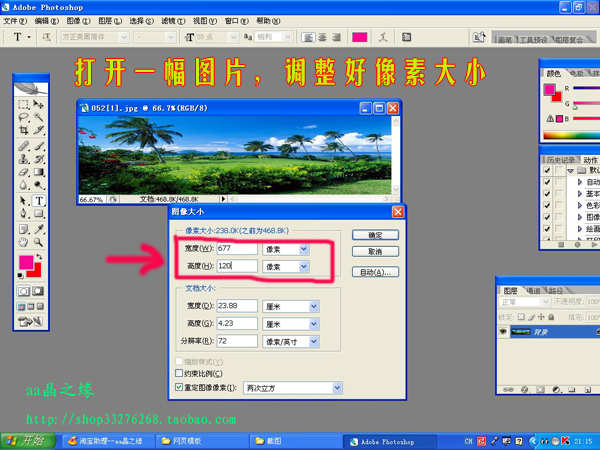Image resolution: width=600 pixels, height=450 pixels.
Task: Switch to the 动作 tab
Action: tap(590, 160)
